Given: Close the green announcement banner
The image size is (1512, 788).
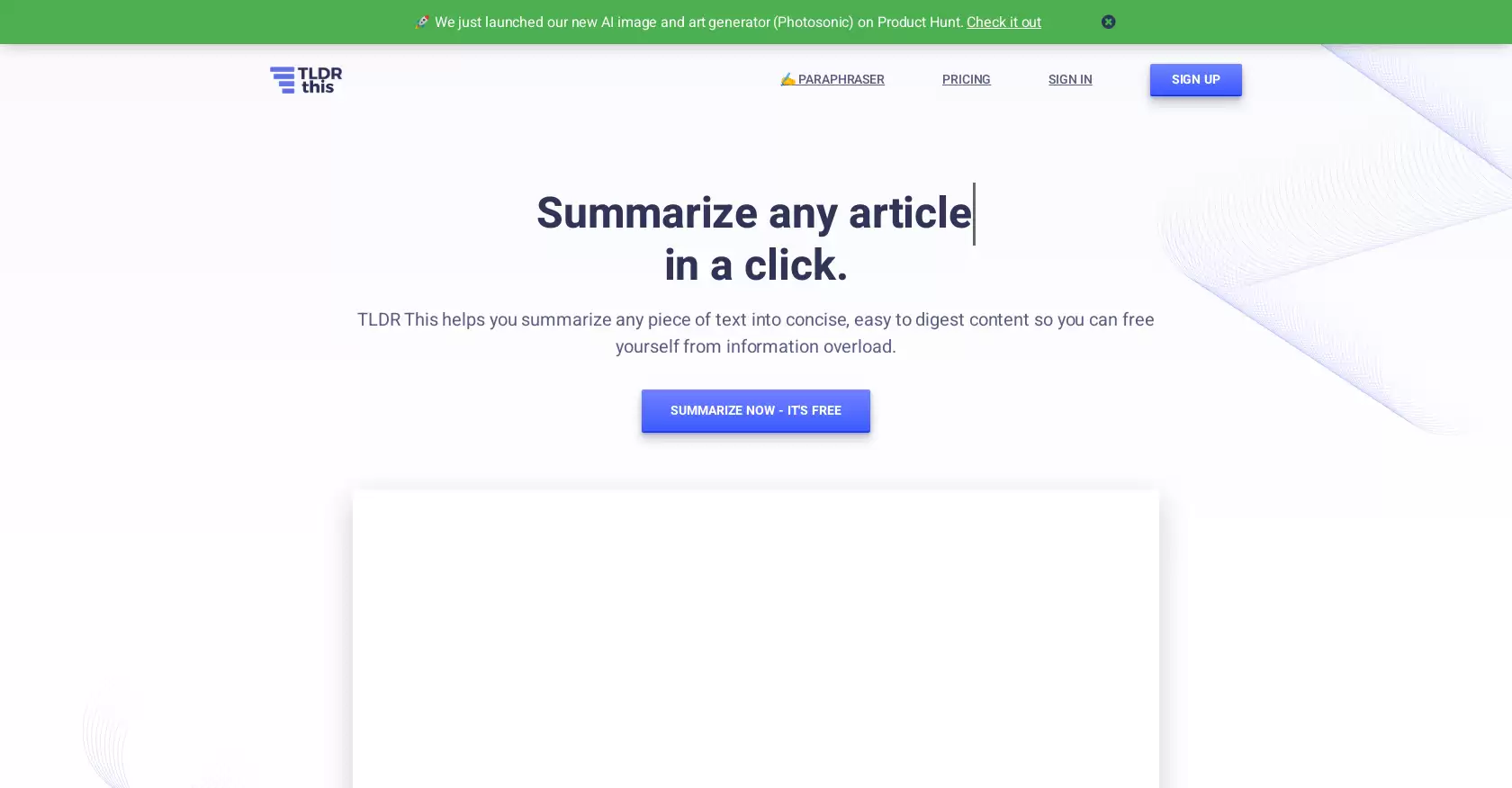Looking at the screenshot, I should pos(1108,22).
